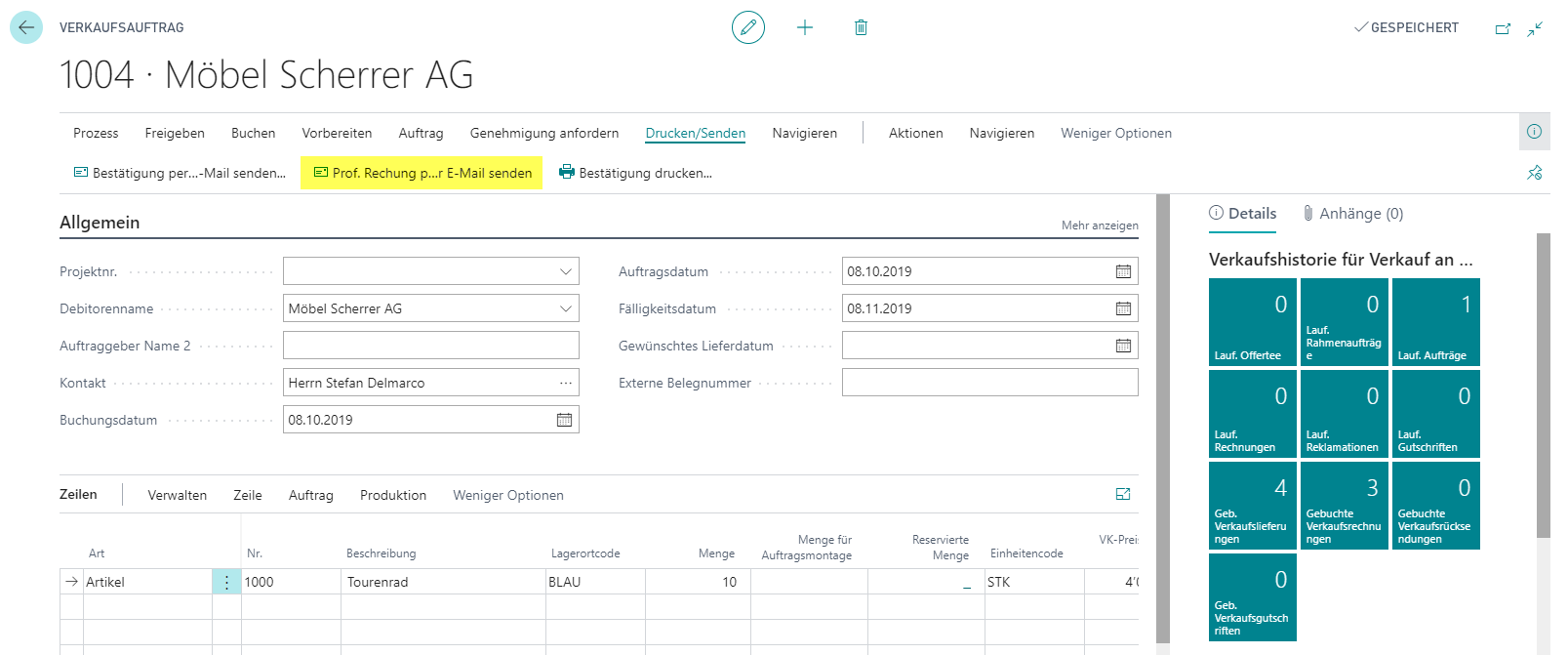1568x655 pixels.
Task: Open Zeile menu in Zeilen
Action: [x=248, y=495]
